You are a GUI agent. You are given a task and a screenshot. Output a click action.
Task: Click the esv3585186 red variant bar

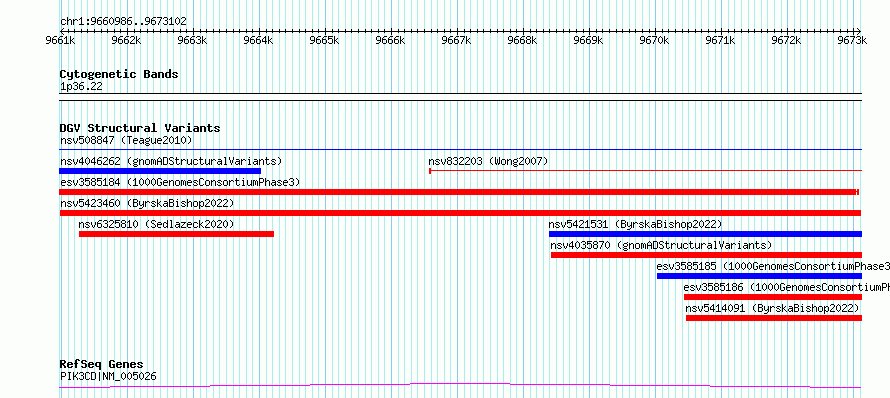[773, 297]
